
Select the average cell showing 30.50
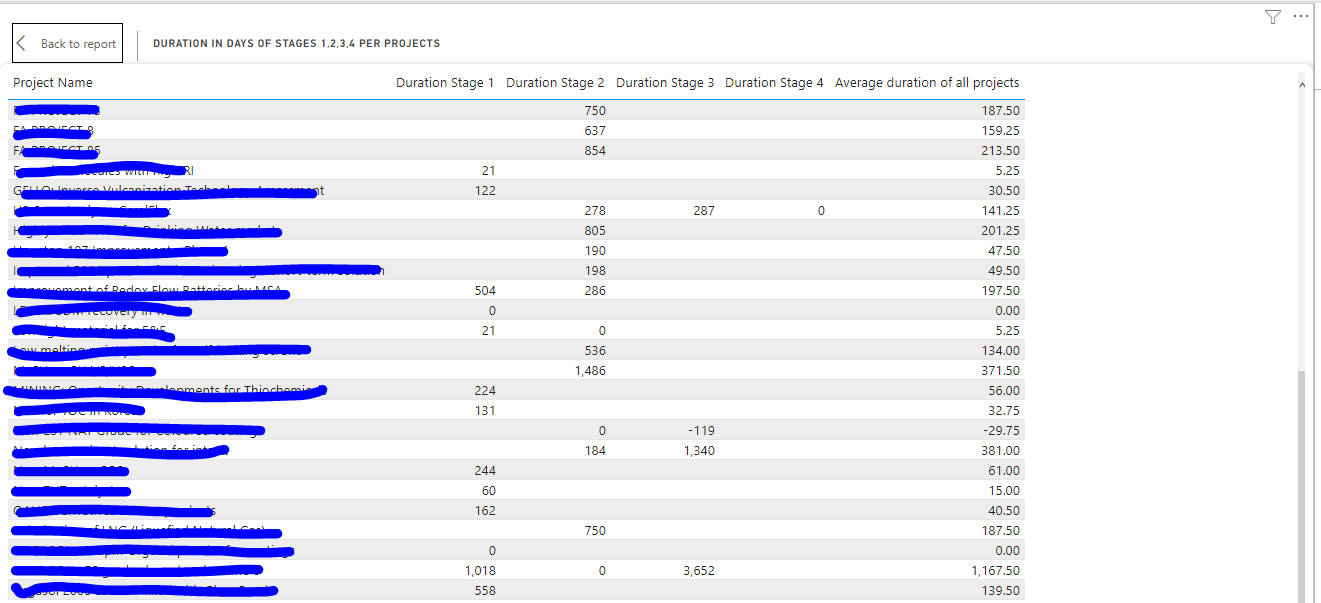click(x=1004, y=191)
